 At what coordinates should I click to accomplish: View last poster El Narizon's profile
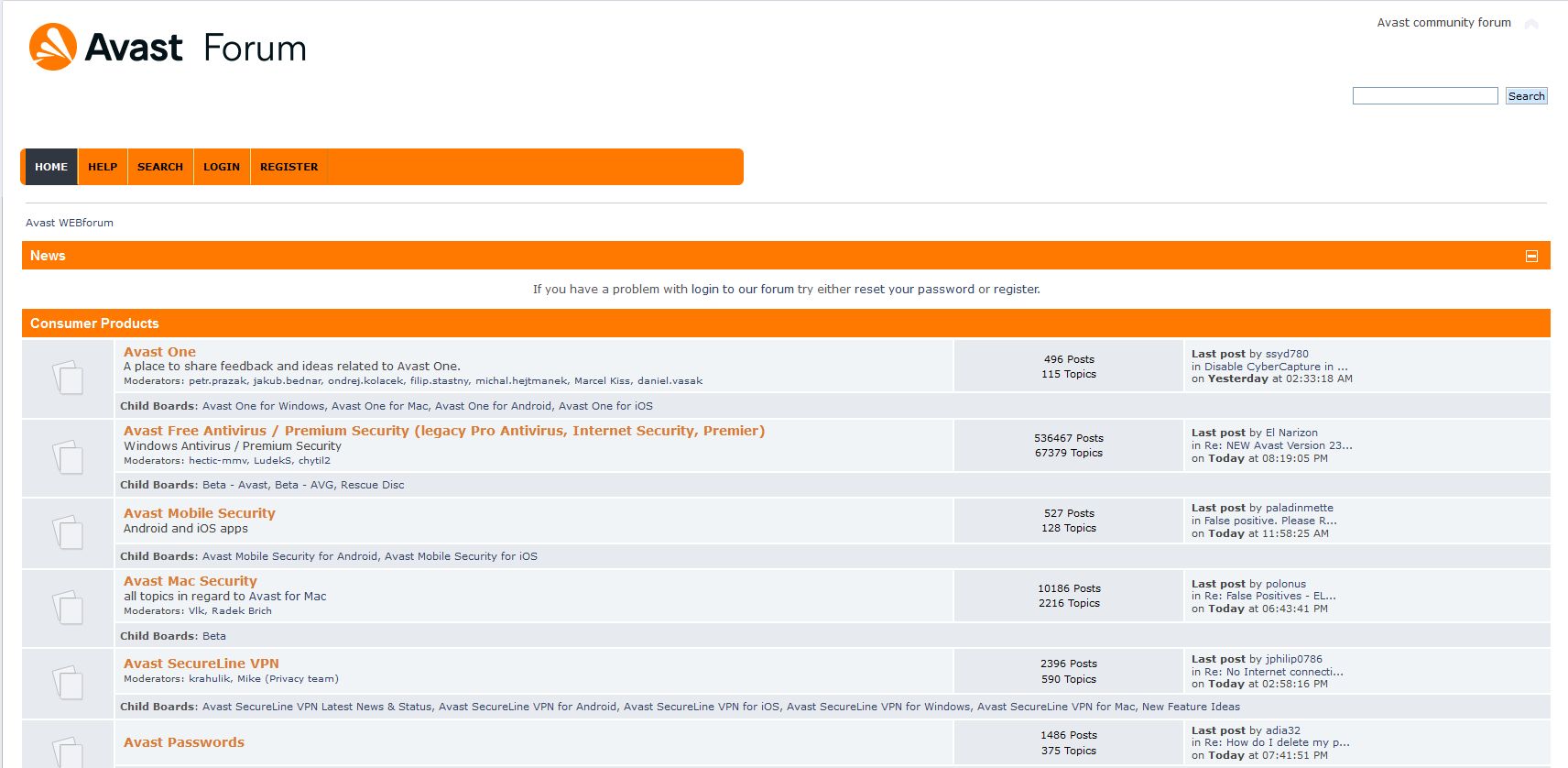click(1291, 433)
